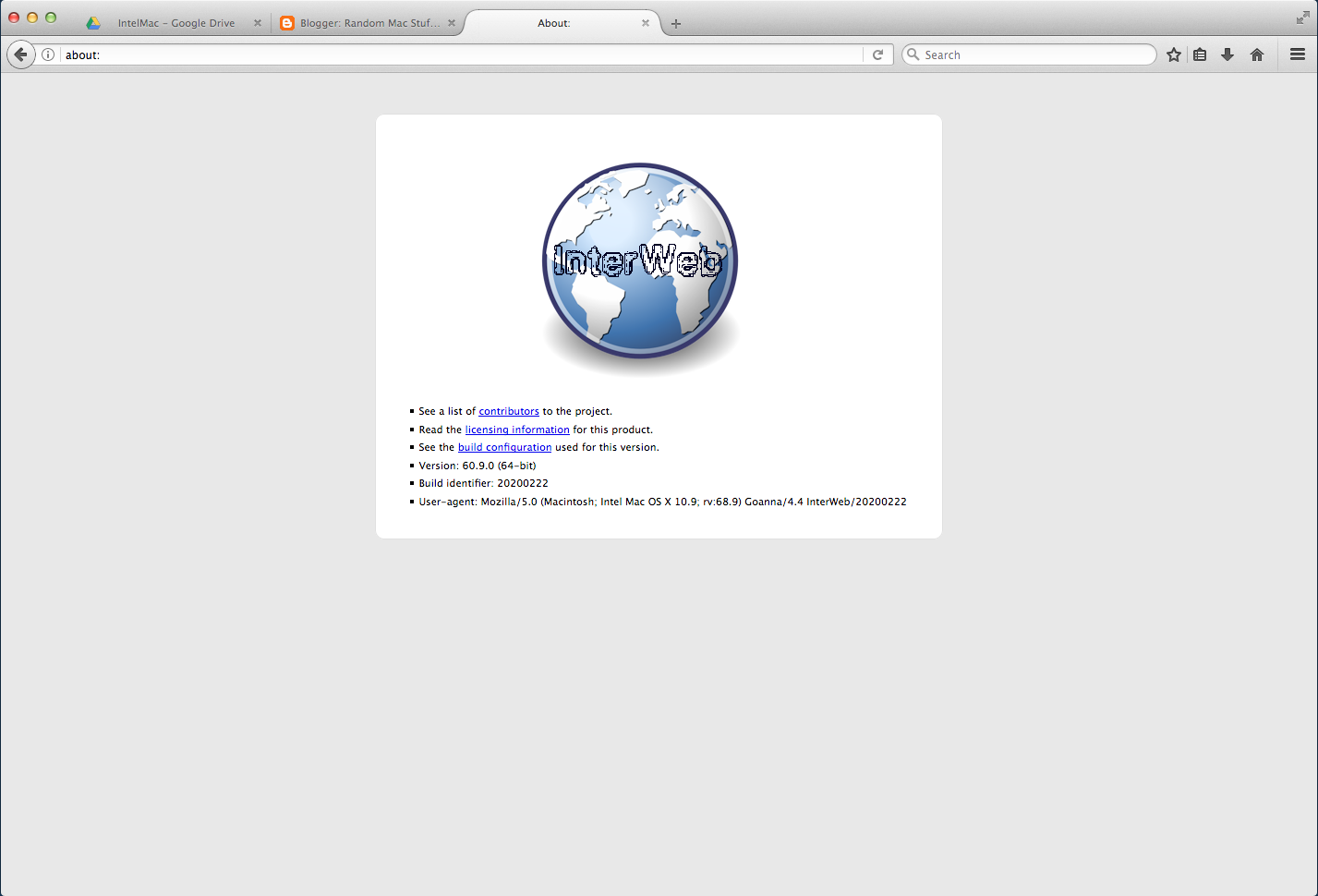This screenshot has height=896, width=1318.
Task: Close the Blogger tab
Action: [452, 23]
